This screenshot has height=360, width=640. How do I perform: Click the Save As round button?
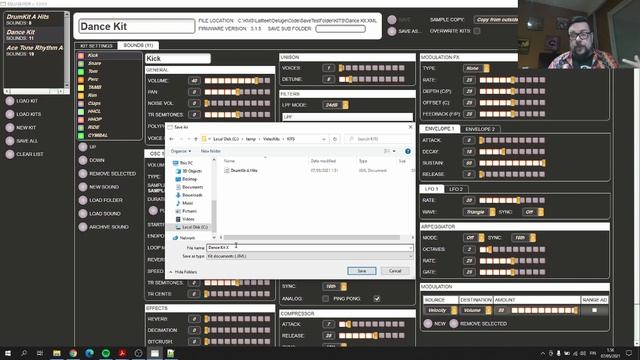(392, 31)
